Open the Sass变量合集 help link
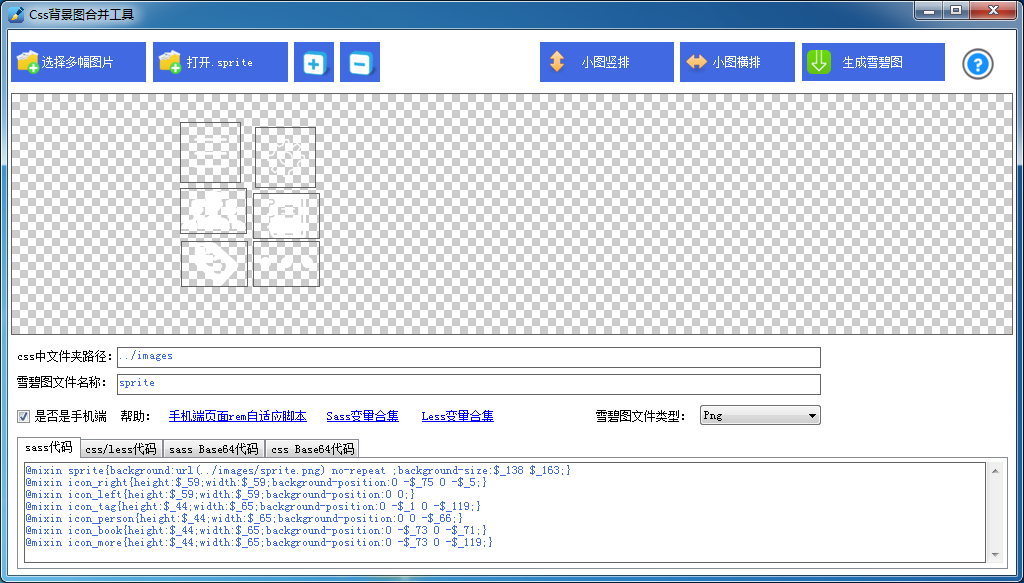1024x583 pixels. click(x=362, y=416)
